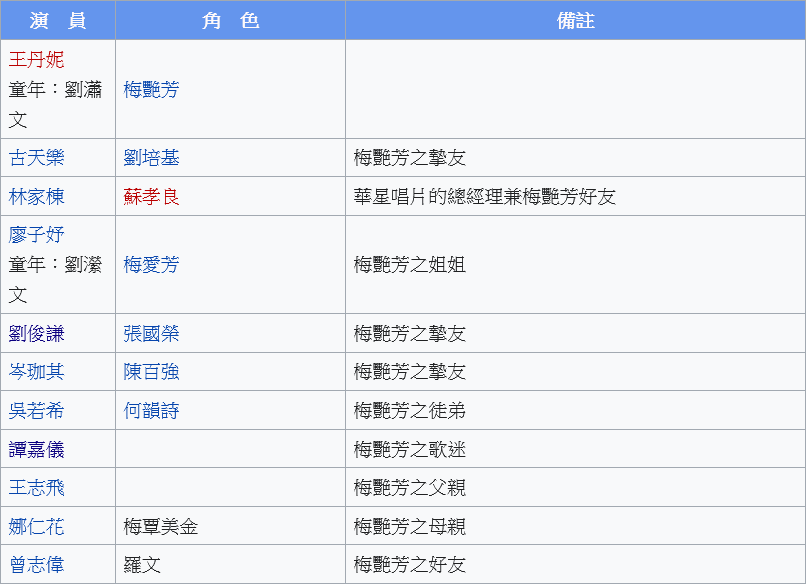
Task: Open the 王志飛 link
Action: [x=37, y=487]
